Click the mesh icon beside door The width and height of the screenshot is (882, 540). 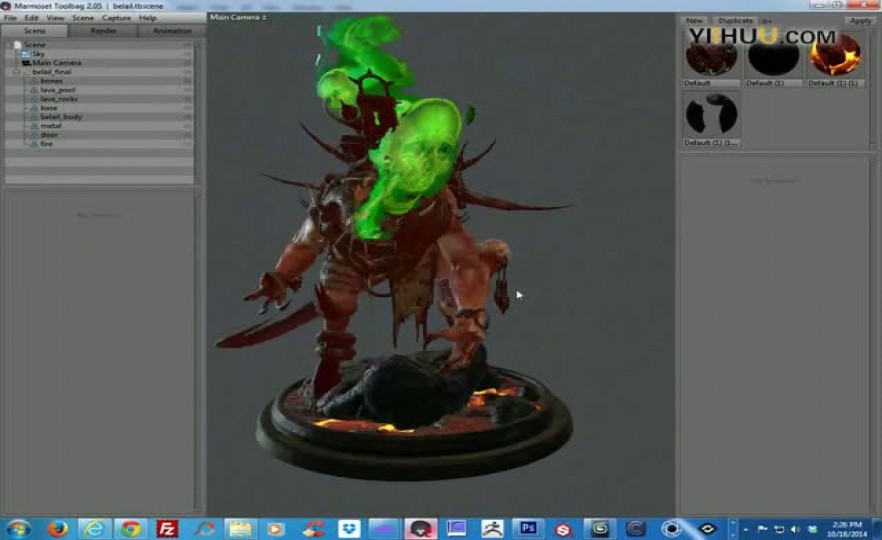(x=34, y=135)
